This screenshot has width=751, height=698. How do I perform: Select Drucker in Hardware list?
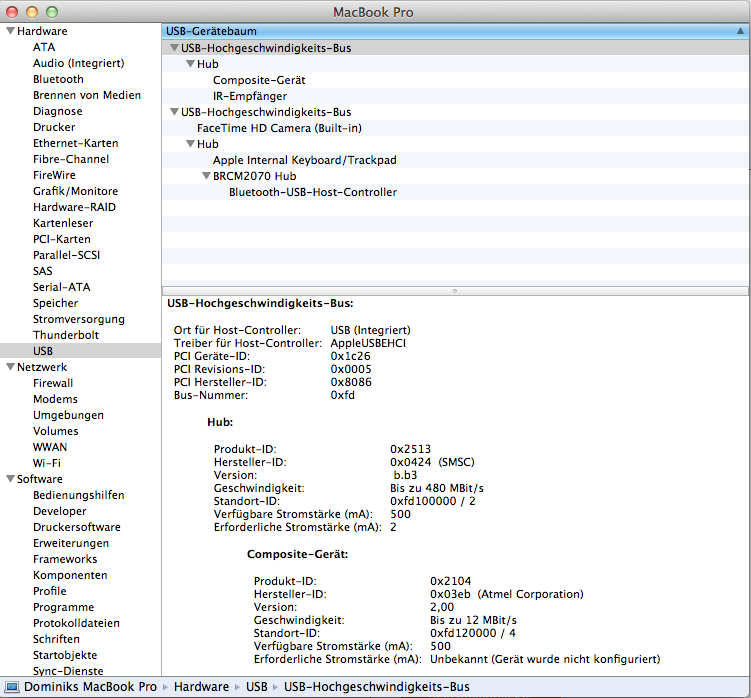point(54,127)
